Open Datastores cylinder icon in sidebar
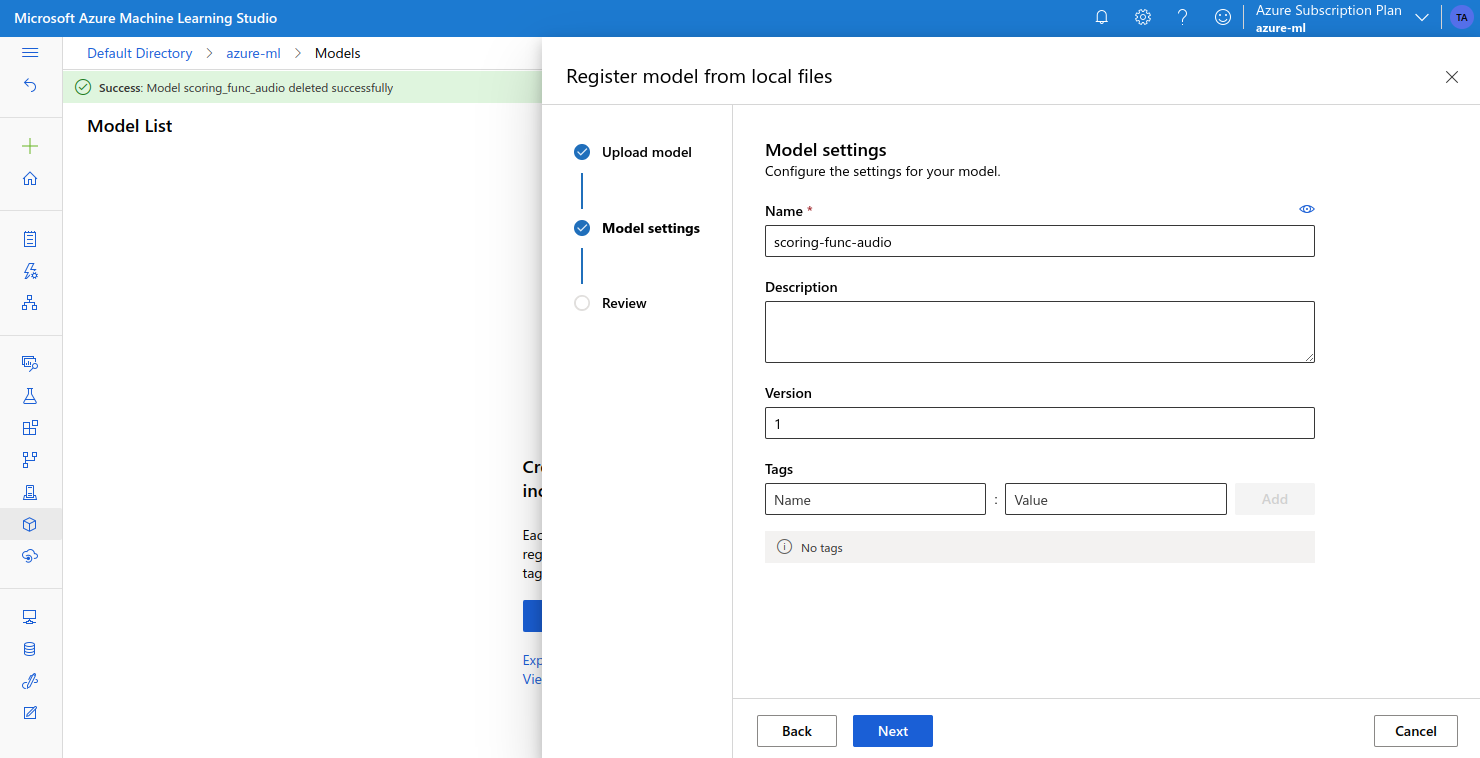The height and width of the screenshot is (758, 1480). point(30,649)
